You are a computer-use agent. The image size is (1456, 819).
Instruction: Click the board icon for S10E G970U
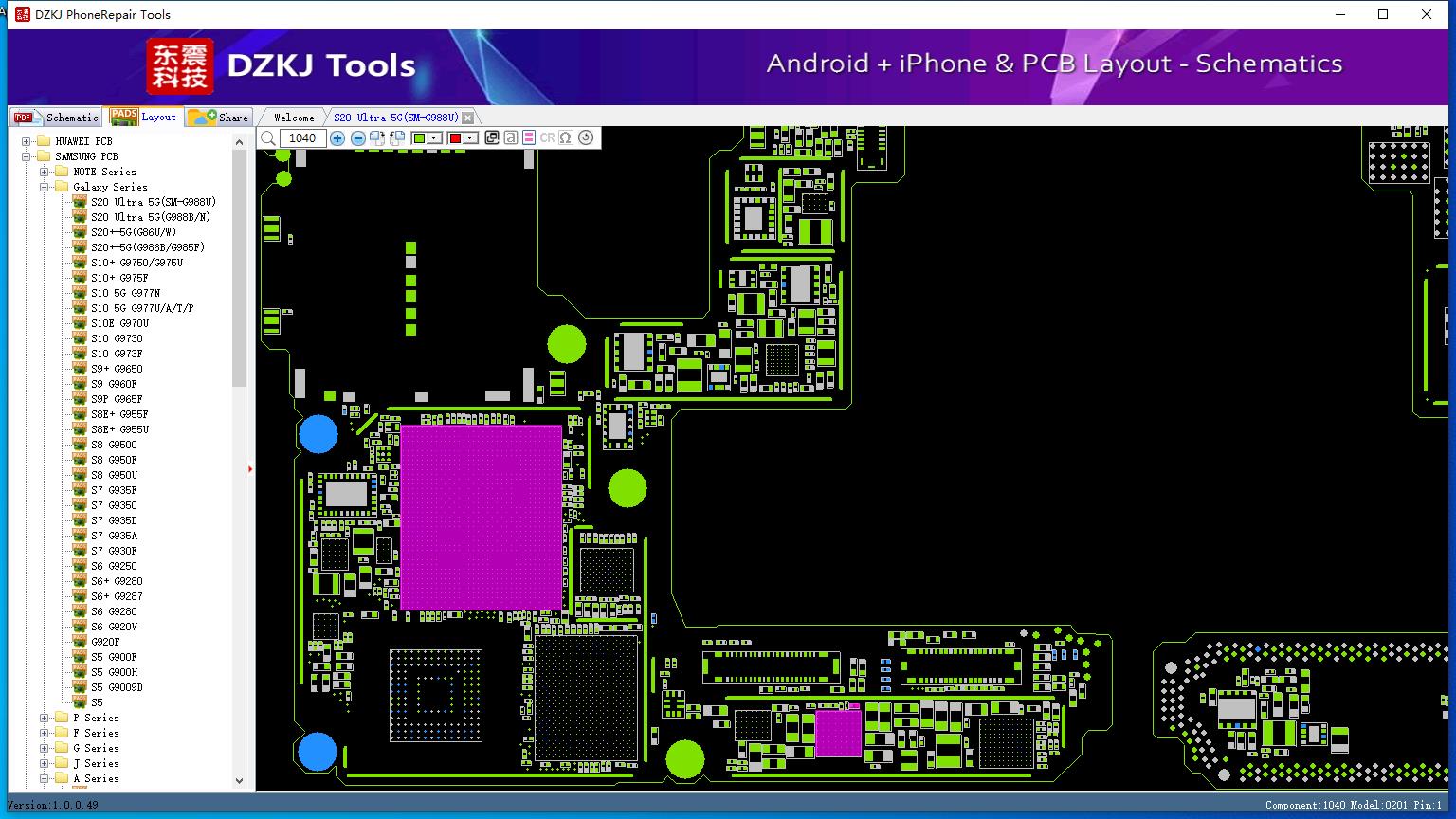[x=80, y=323]
